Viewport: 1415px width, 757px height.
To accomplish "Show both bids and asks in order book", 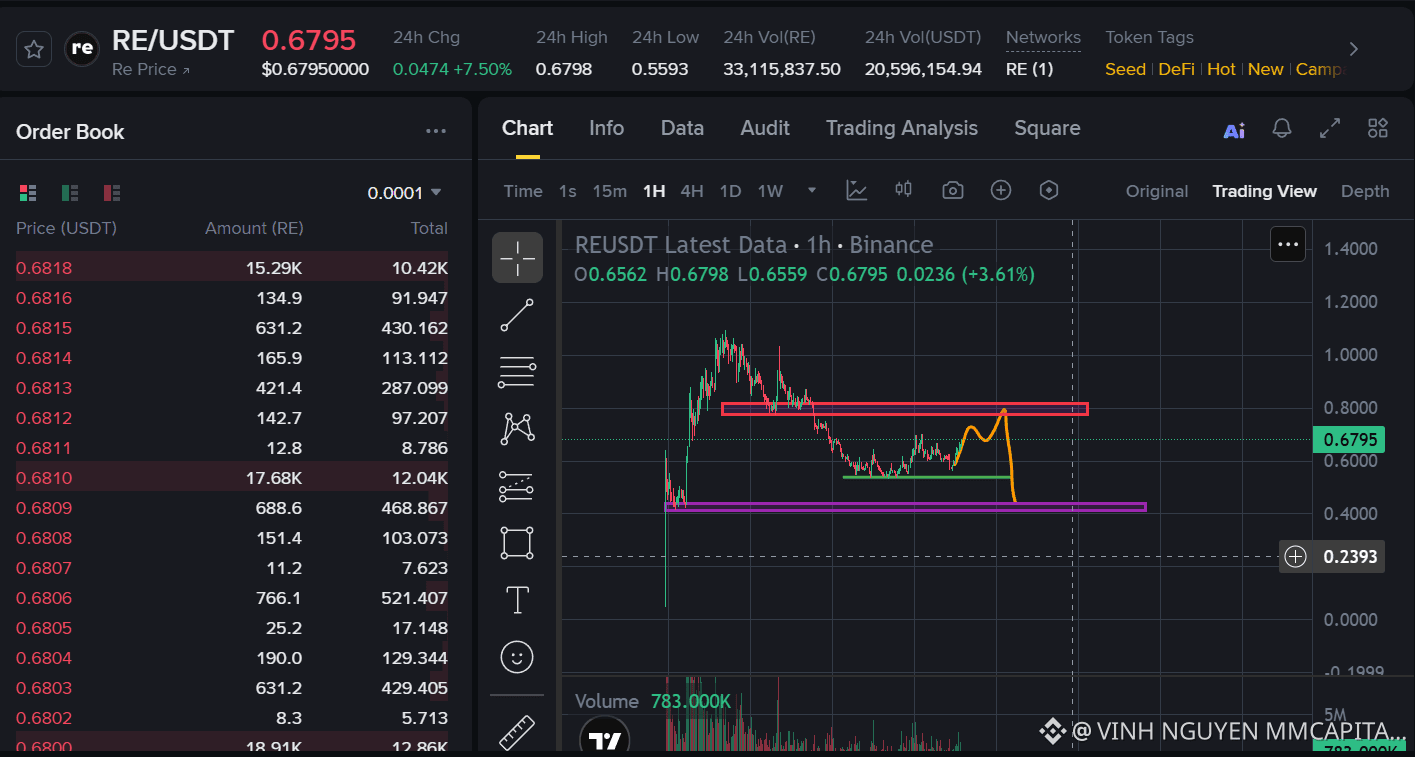I will pyautogui.click(x=28, y=193).
